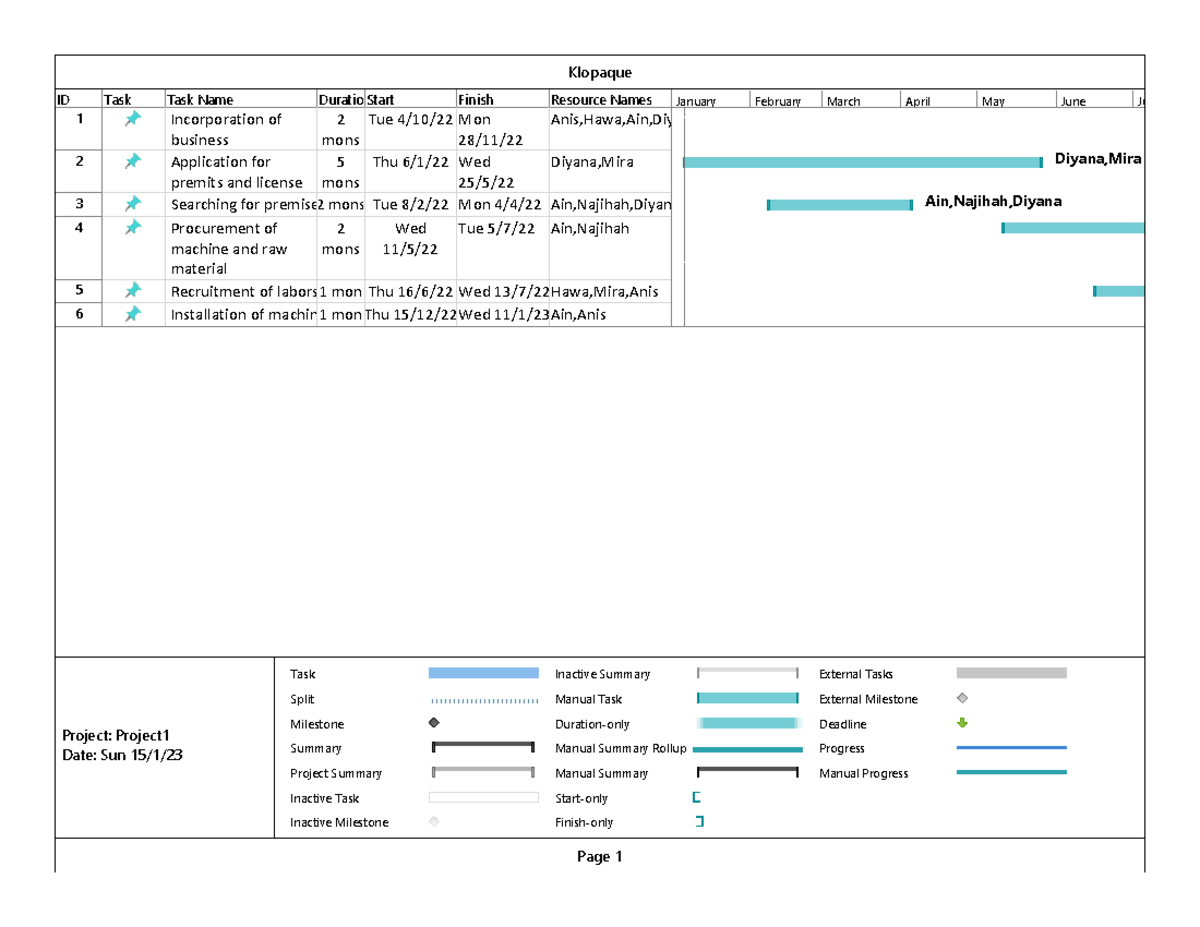The height and width of the screenshot is (927, 1200).
Task: Select the pin icon beside Searching for premise
Action: point(131,205)
